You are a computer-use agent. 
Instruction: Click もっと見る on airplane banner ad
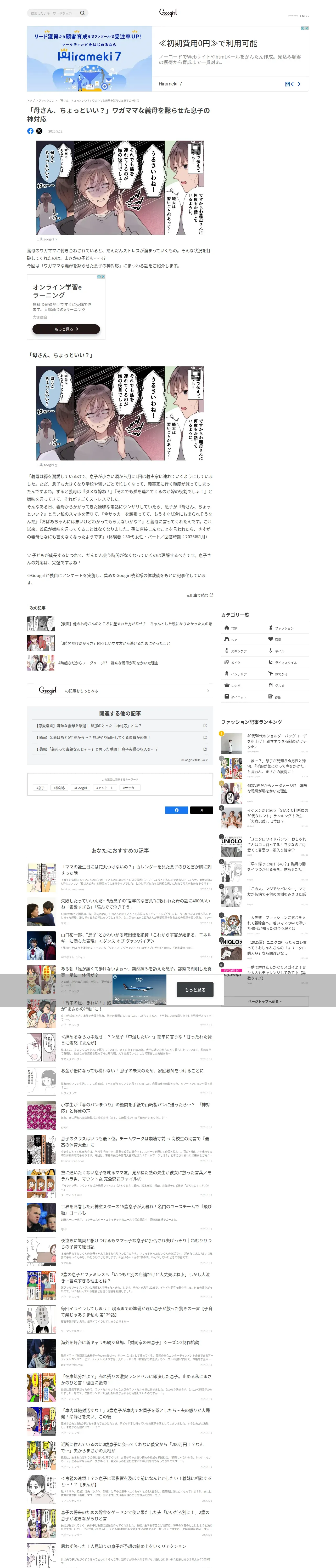pos(195,989)
